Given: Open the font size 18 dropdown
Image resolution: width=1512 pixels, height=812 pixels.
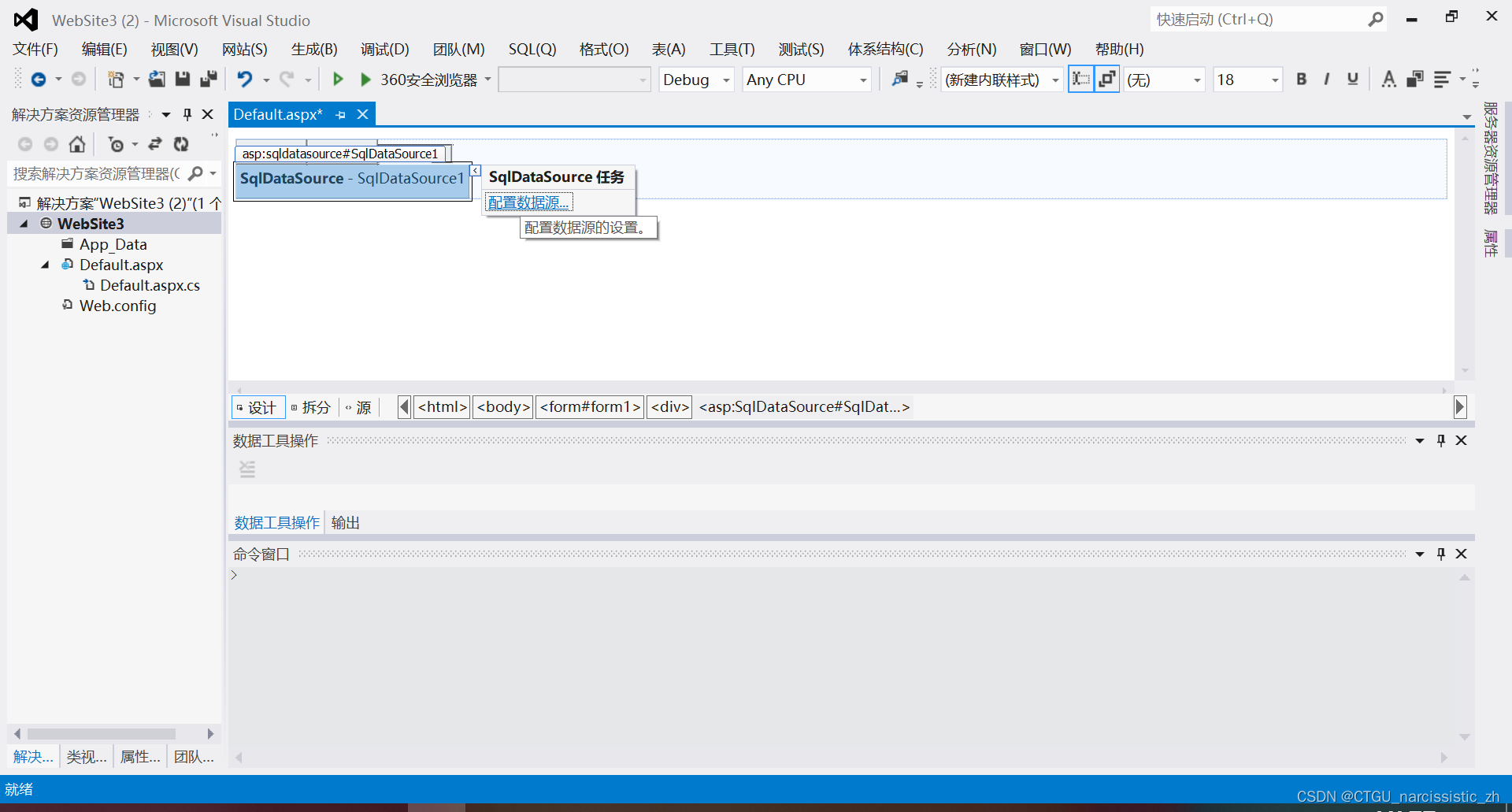Looking at the screenshot, I should 1275,80.
